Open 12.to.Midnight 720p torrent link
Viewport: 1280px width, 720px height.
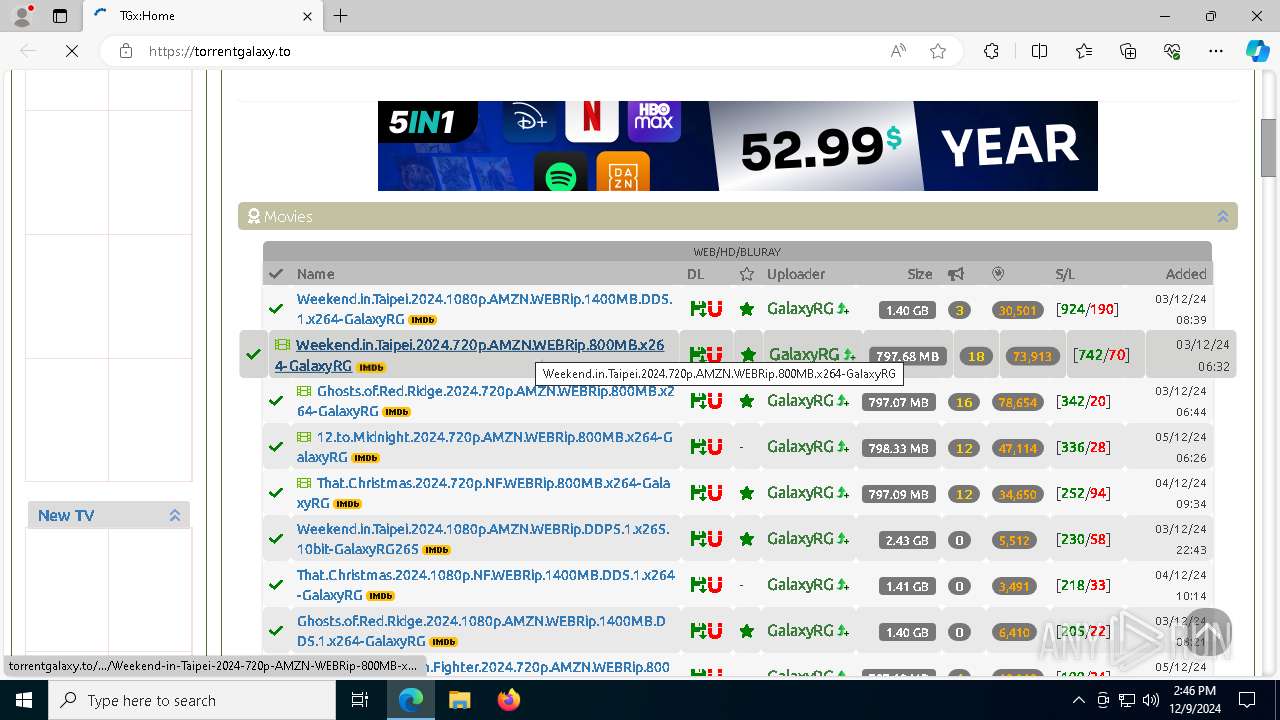pyautogui.click(x=485, y=447)
